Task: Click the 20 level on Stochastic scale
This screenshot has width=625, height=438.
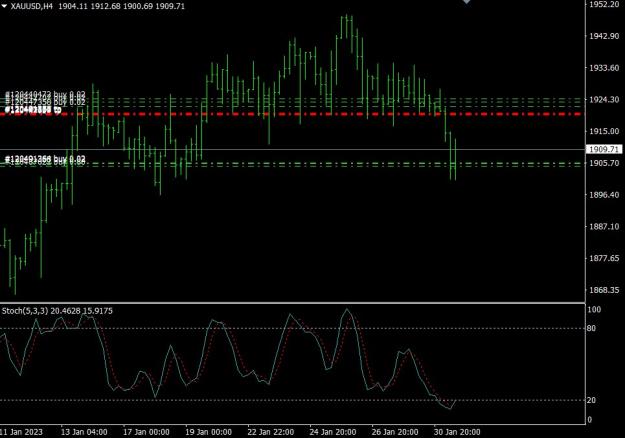Action: click(592, 400)
